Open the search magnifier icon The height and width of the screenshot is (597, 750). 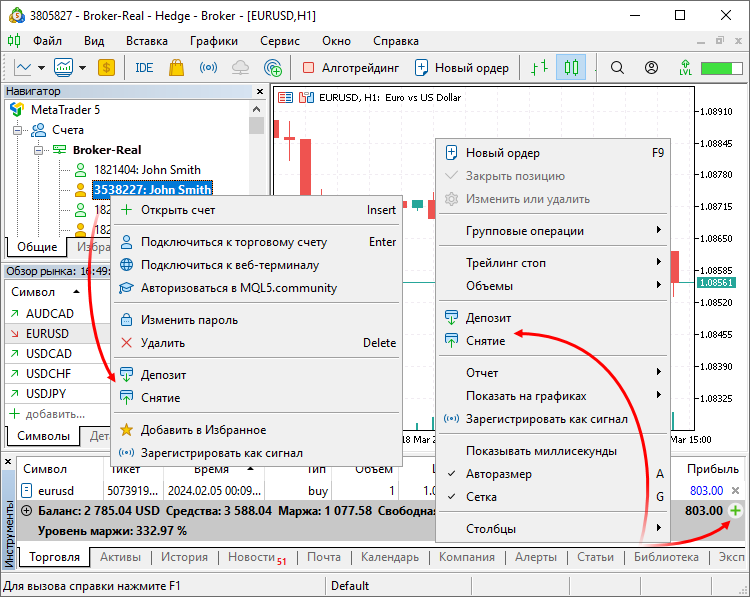click(617, 67)
